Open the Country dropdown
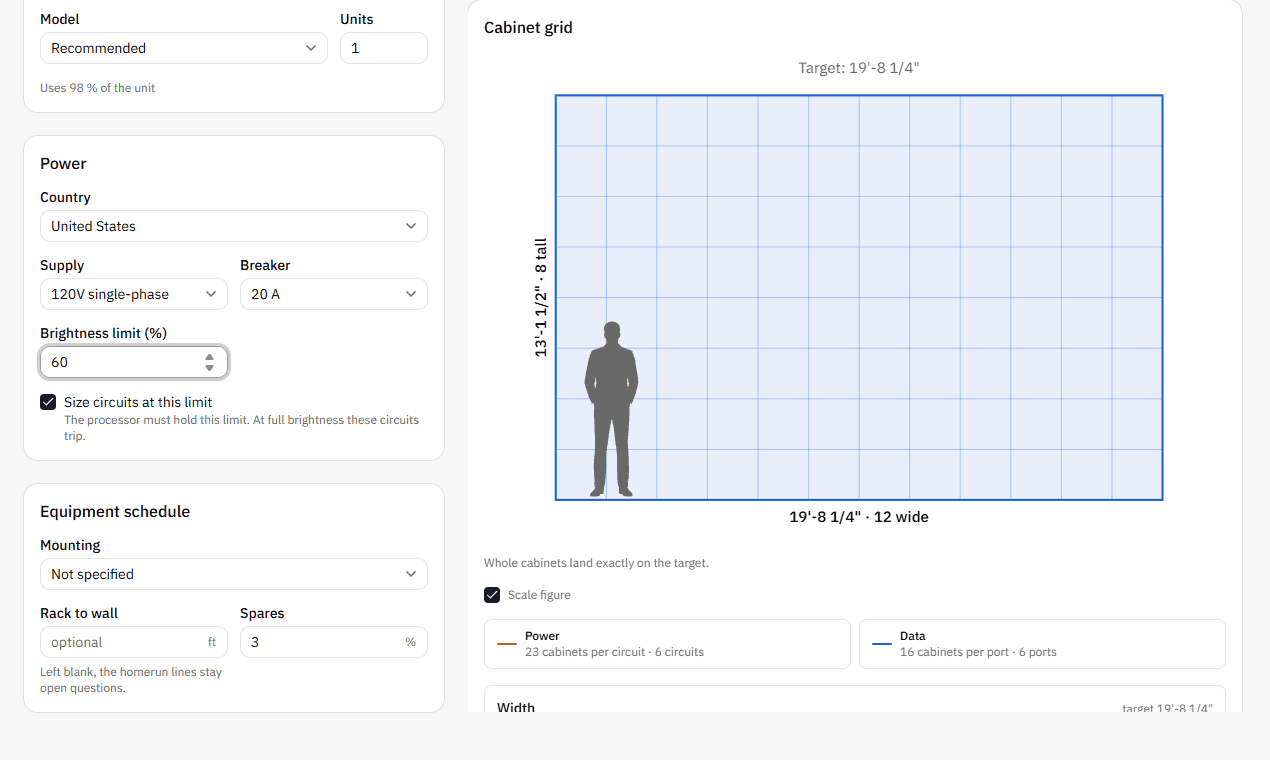This screenshot has width=1270, height=760. [x=234, y=226]
